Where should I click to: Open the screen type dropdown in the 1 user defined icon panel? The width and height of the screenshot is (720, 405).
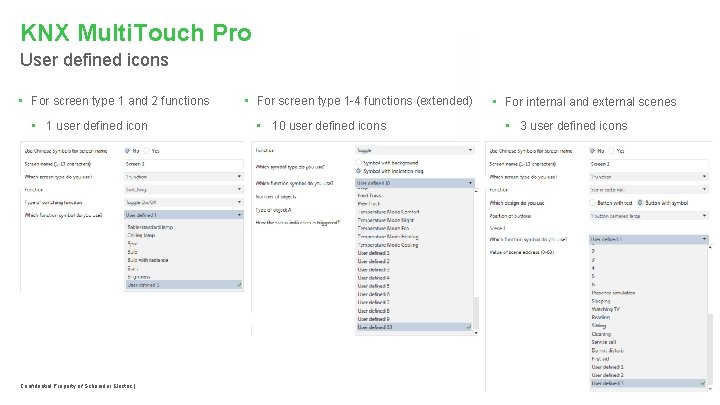pos(184,177)
